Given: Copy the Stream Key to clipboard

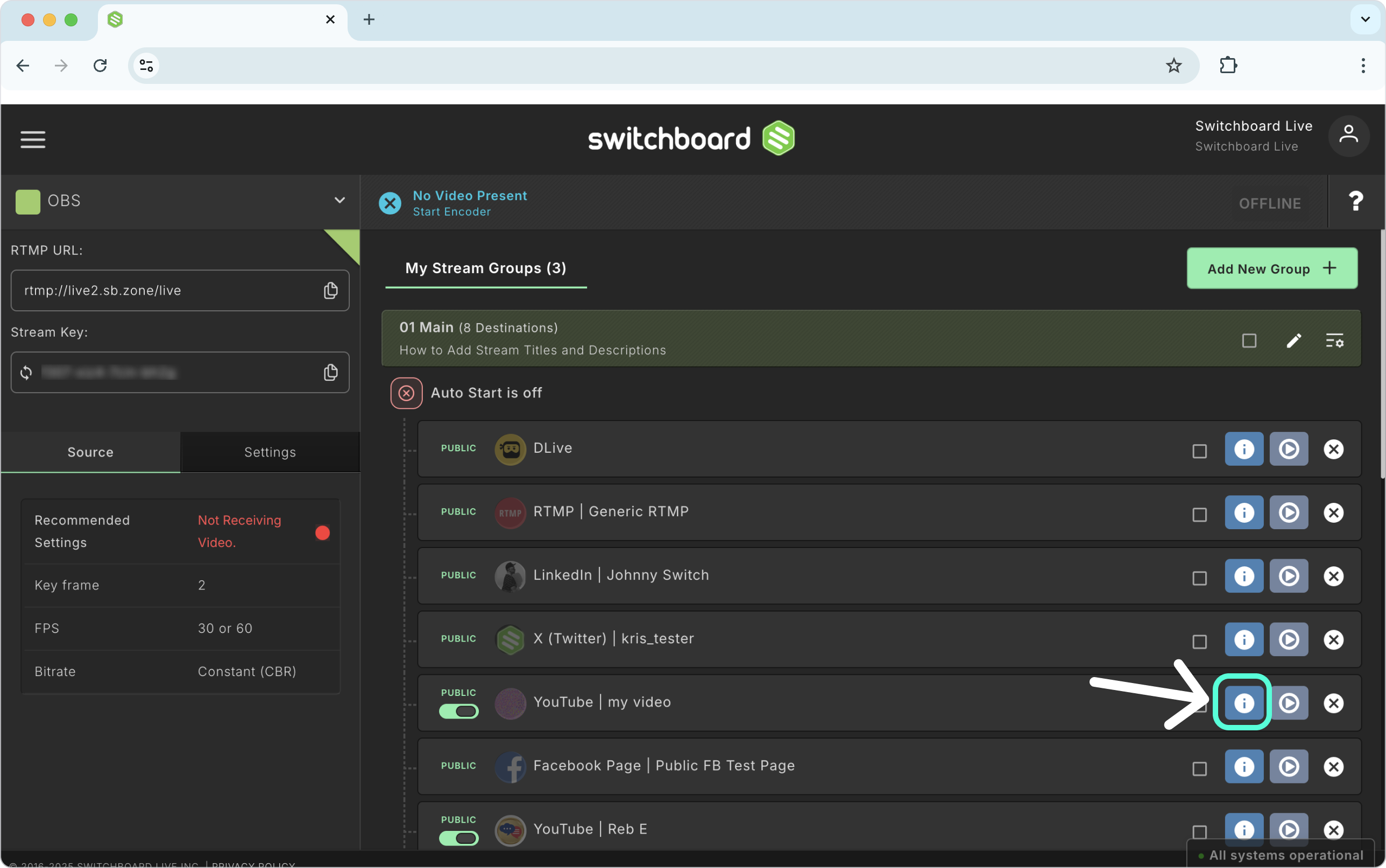Looking at the screenshot, I should pos(330,373).
